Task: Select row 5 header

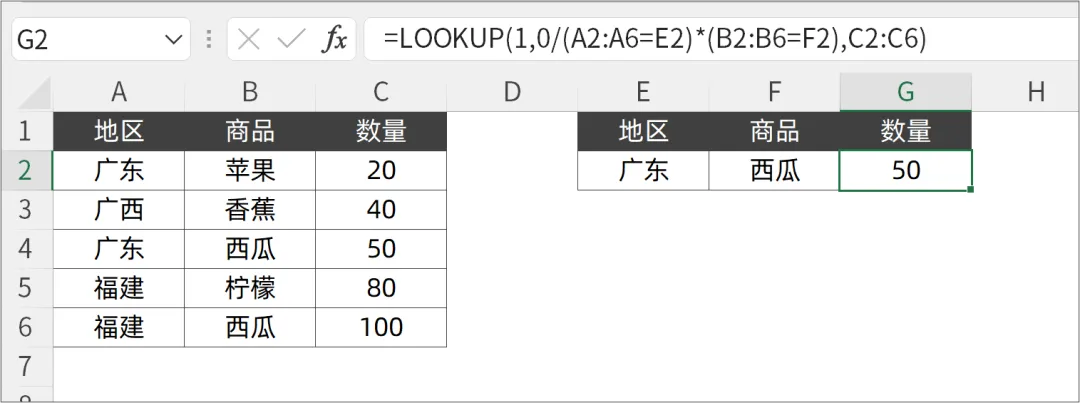Action: click(26, 289)
